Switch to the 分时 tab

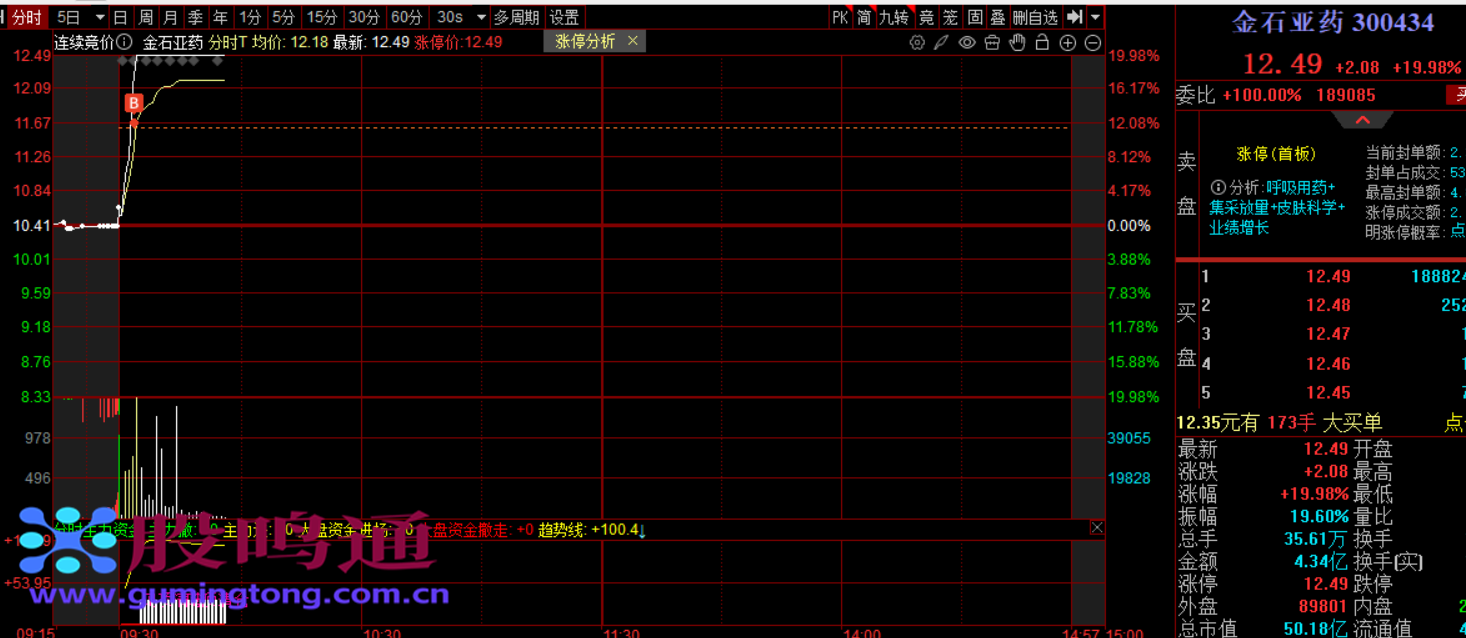pos(27,17)
